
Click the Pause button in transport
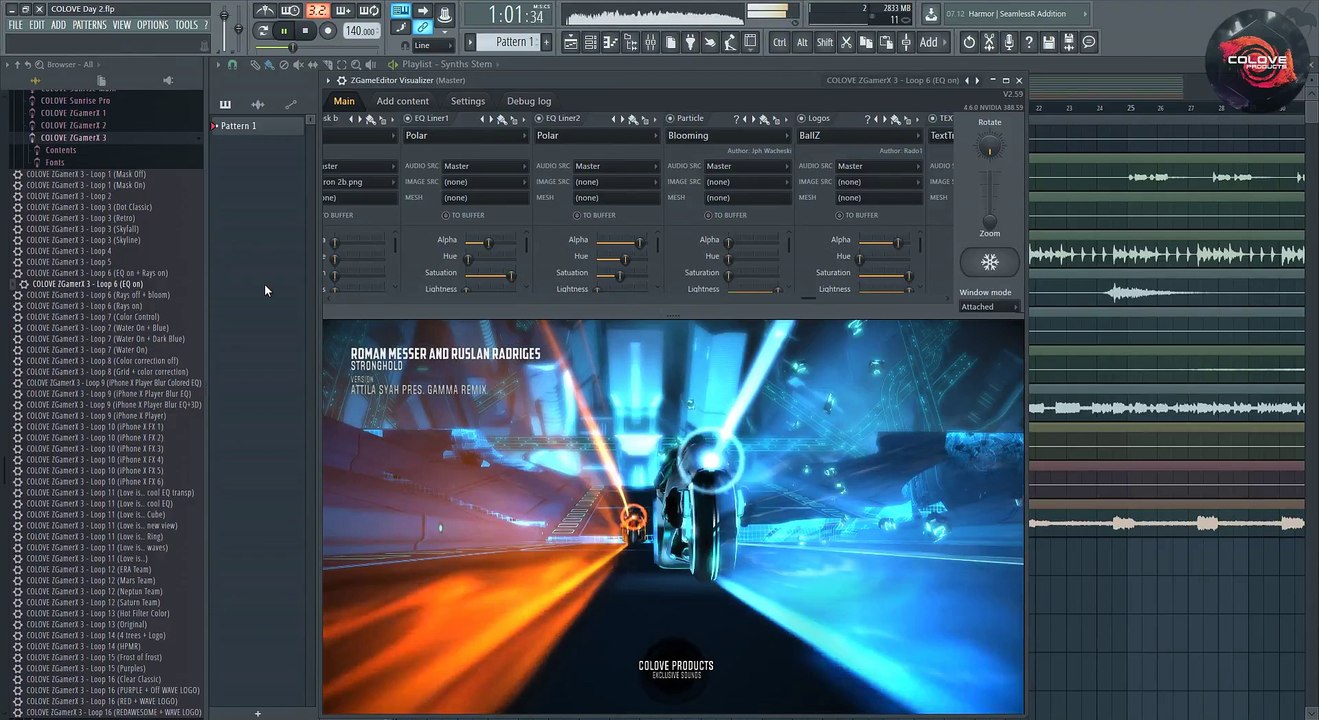284,31
